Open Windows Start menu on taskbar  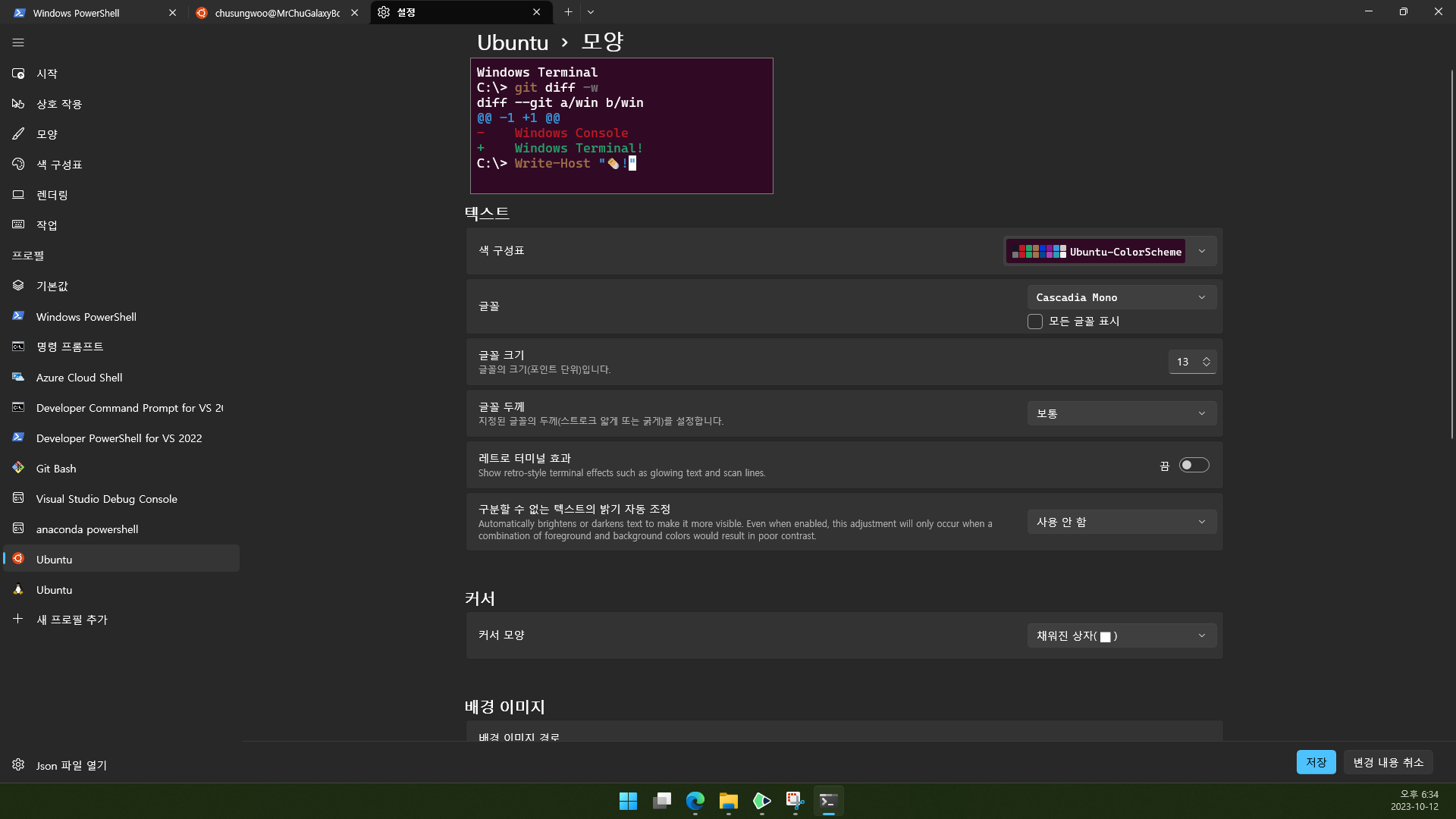click(628, 801)
